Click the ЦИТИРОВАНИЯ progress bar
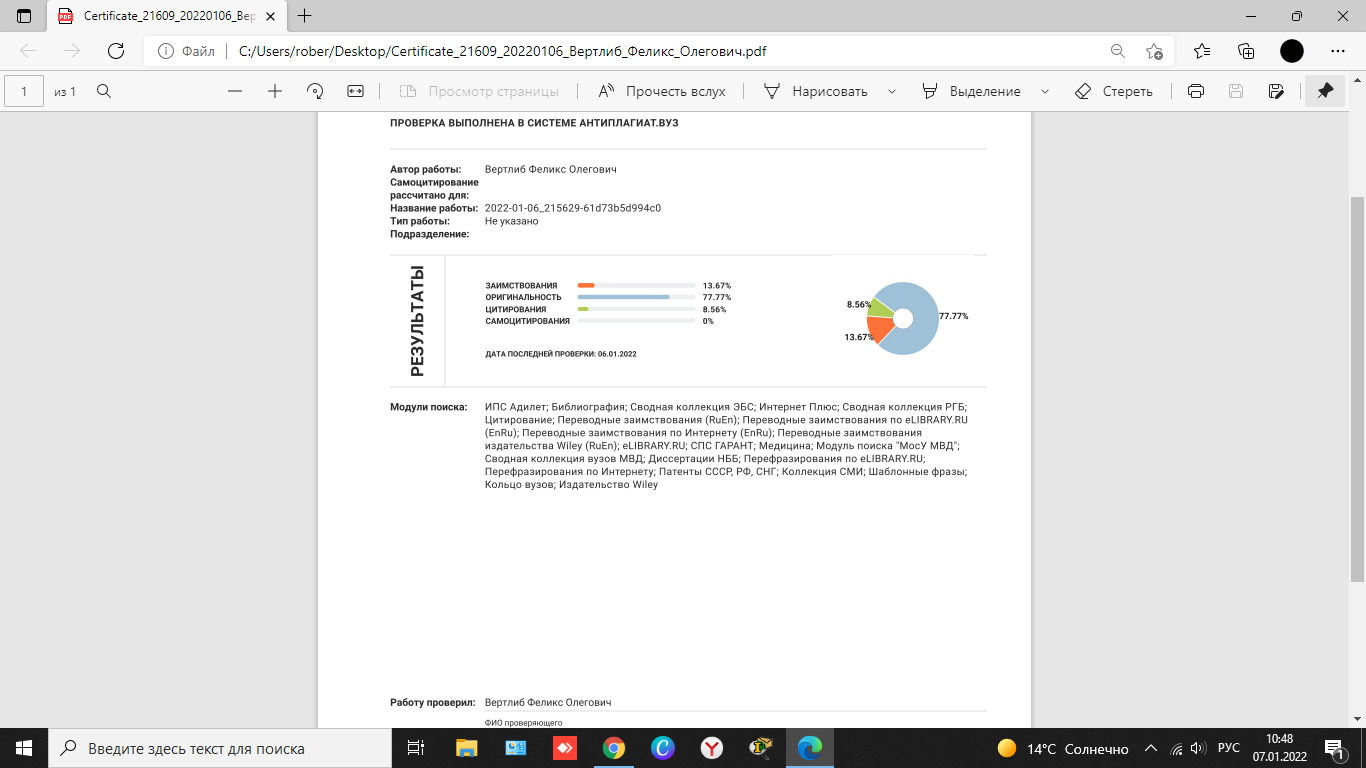The image size is (1366, 768). pos(636,310)
